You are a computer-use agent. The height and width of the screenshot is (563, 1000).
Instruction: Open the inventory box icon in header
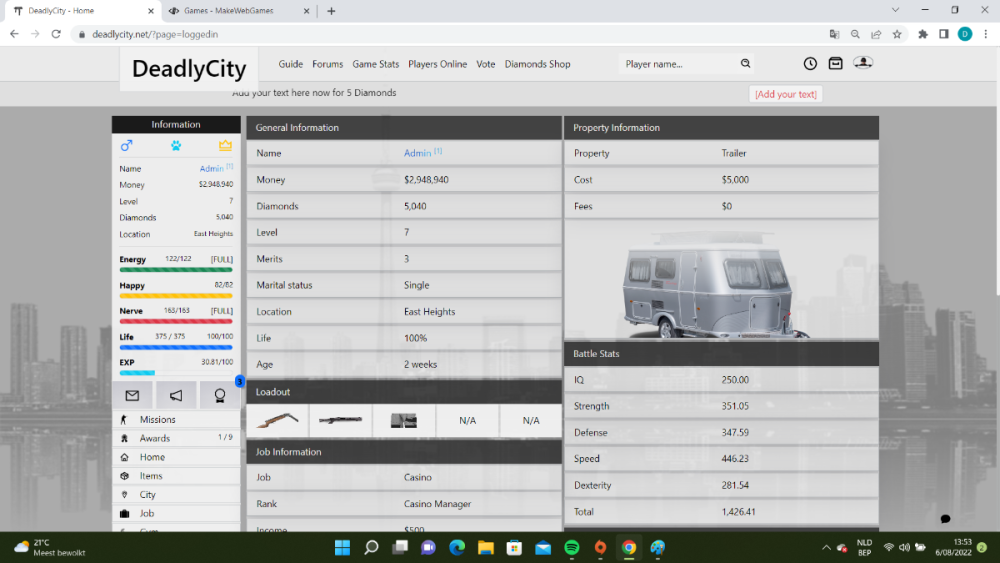pos(836,64)
